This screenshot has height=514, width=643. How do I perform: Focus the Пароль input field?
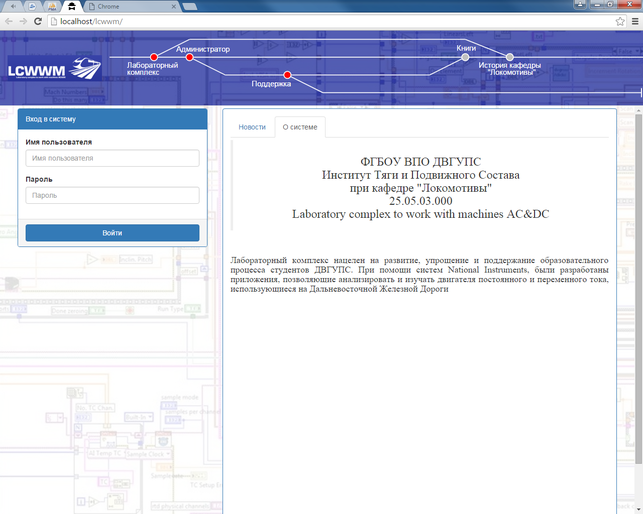point(112,195)
